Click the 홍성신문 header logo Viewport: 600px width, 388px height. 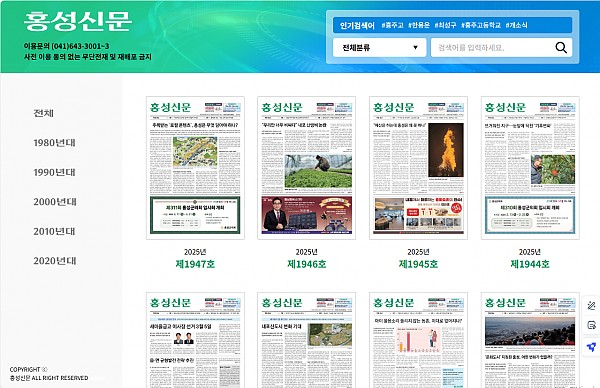(78, 21)
